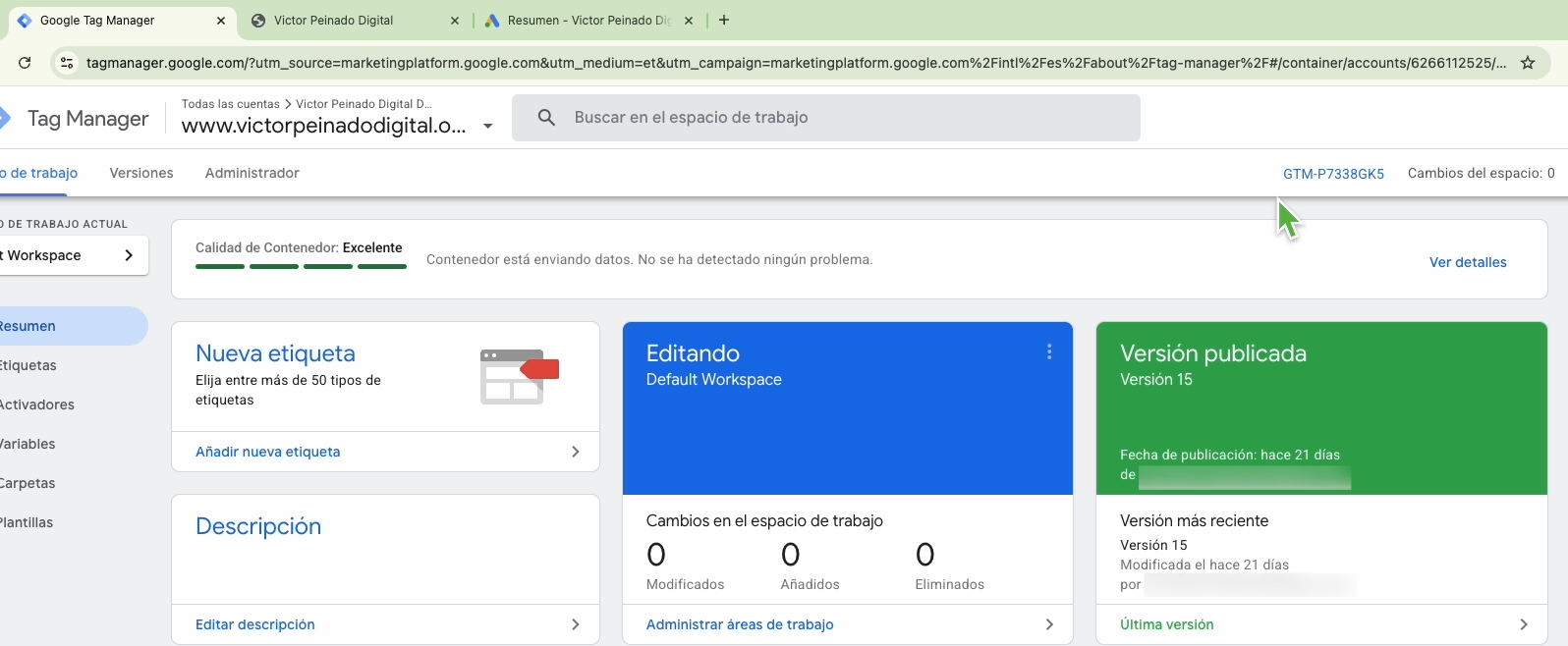Open Ver detalles for container quality
This screenshot has width=1568, height=646.
tap(1468, 262)
